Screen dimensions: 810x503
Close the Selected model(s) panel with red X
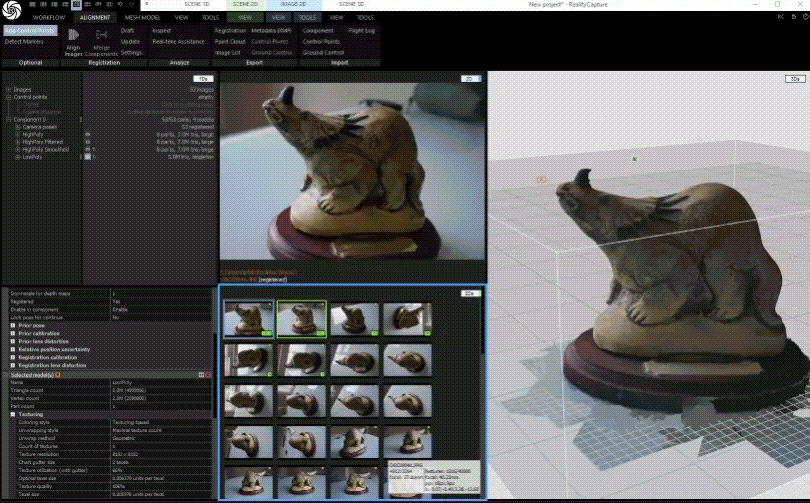click(x=207, y=374)
